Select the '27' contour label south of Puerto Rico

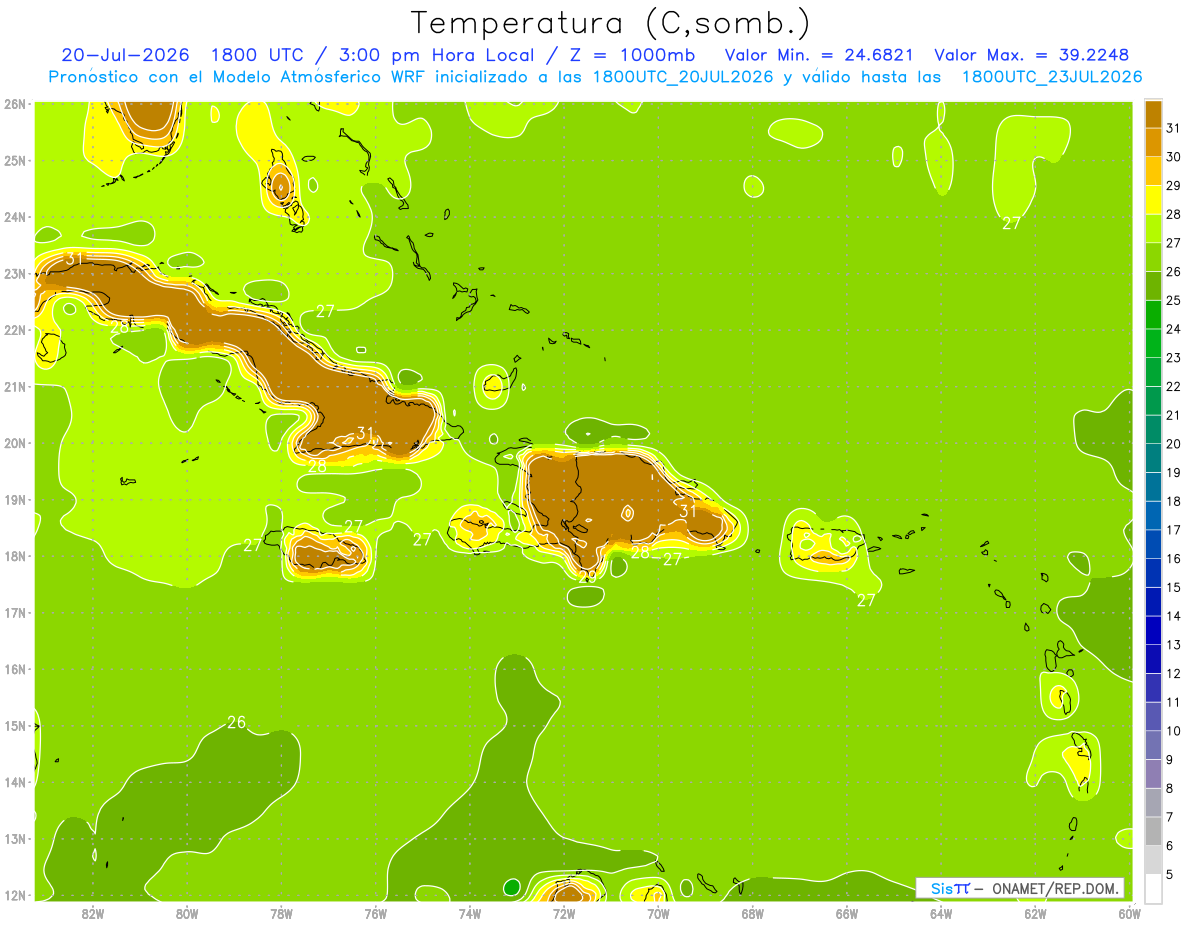pos(866,600)
